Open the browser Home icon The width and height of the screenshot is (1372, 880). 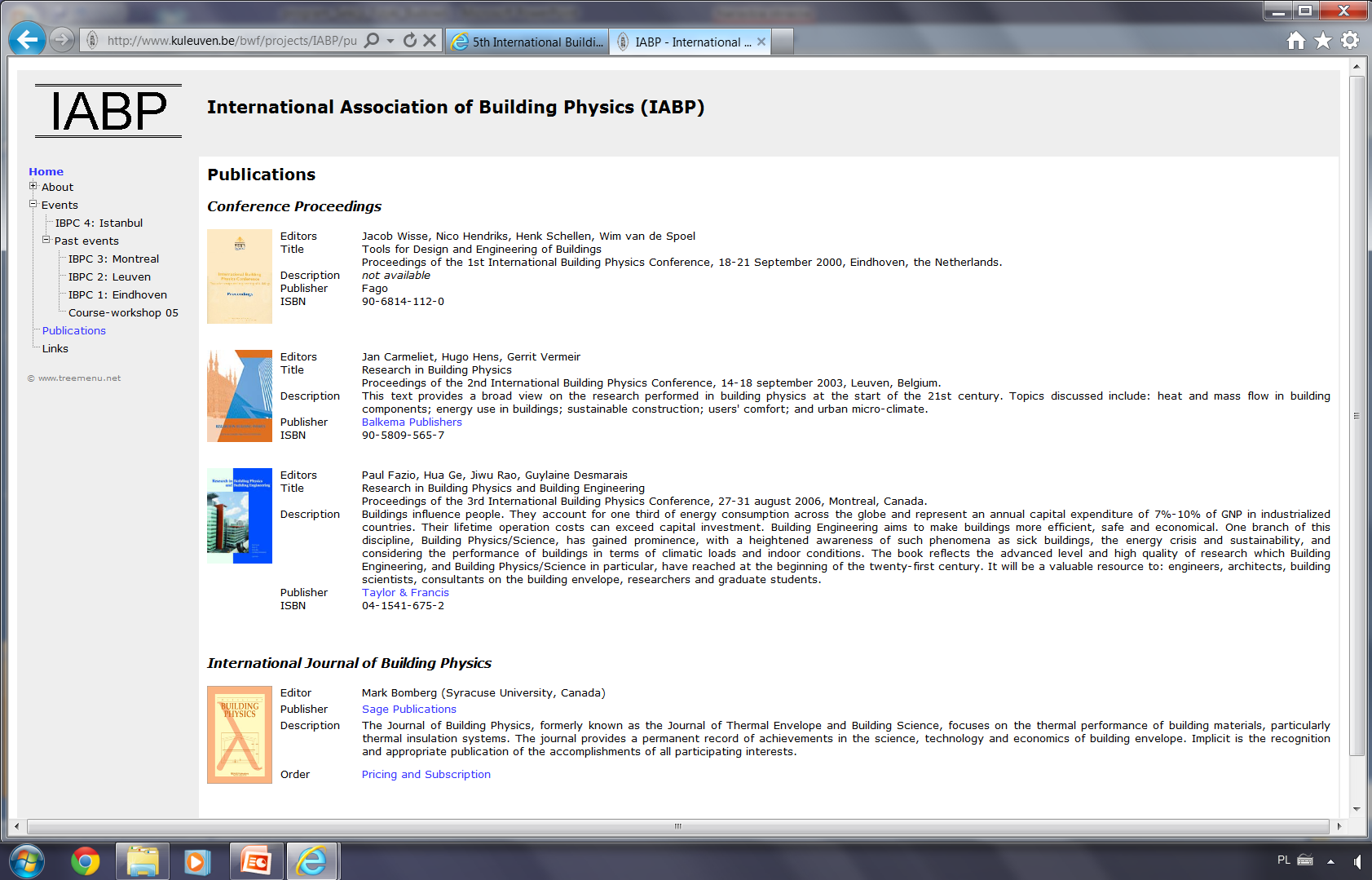1296,41
